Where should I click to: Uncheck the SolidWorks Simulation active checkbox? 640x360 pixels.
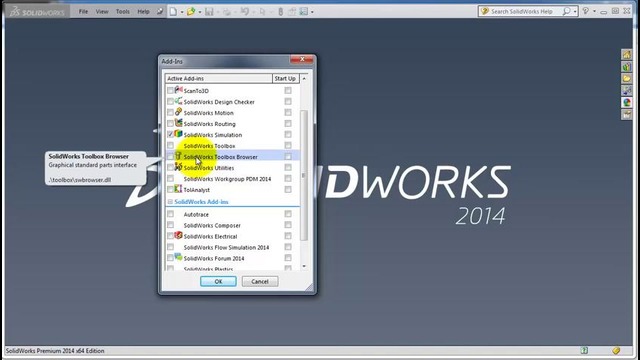click(170, 134)
